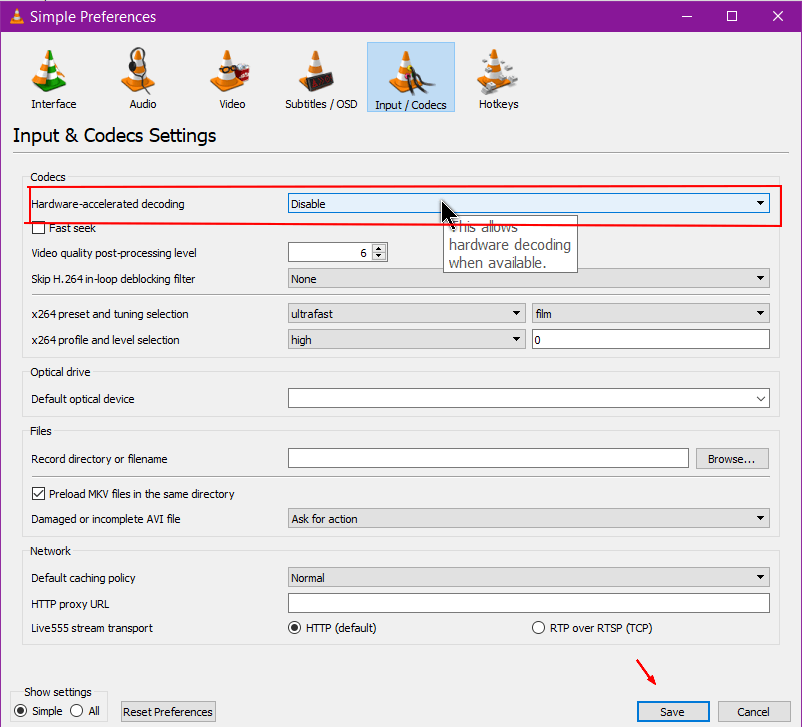Click Browse... for record directory
The image size is (802, 727).
(731, 459)
